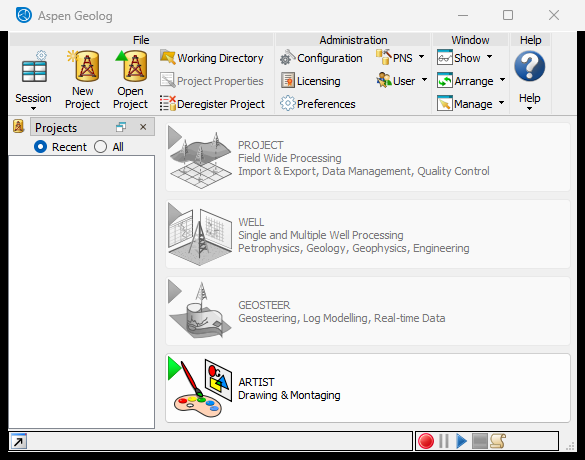Click the oil field PROJECT image
Image resolution: width=585 pixels, height=460 pixels.
point(201,160)
